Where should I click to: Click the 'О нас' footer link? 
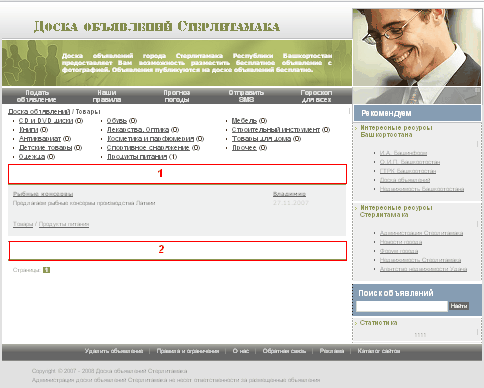[241, 351]
